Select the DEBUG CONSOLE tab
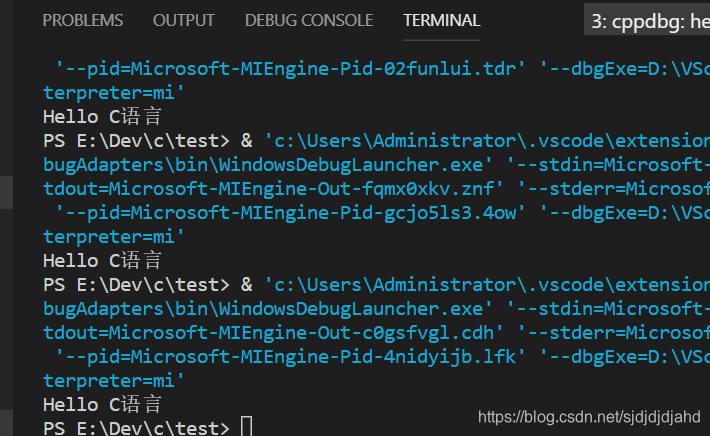The width and height of the screenshot is (710, 436). click(309, 20)
